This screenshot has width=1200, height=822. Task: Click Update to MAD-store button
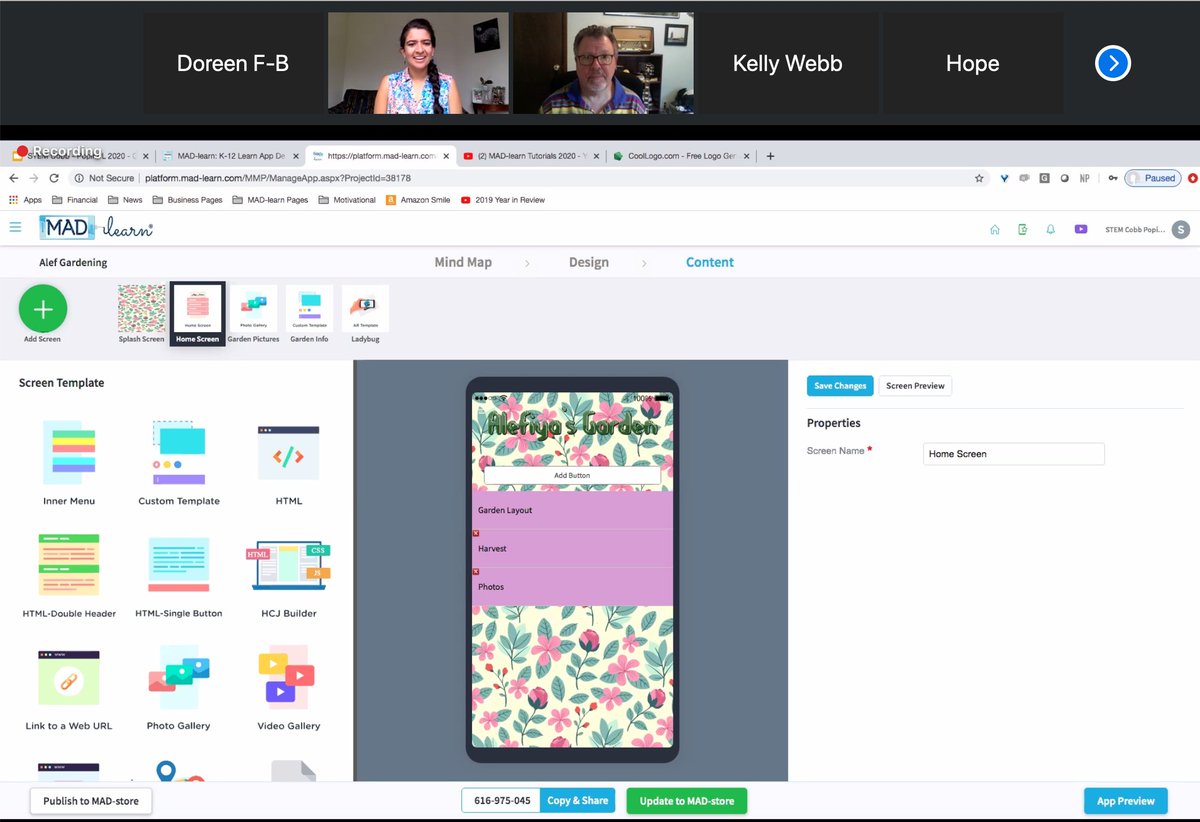point(687,801)
